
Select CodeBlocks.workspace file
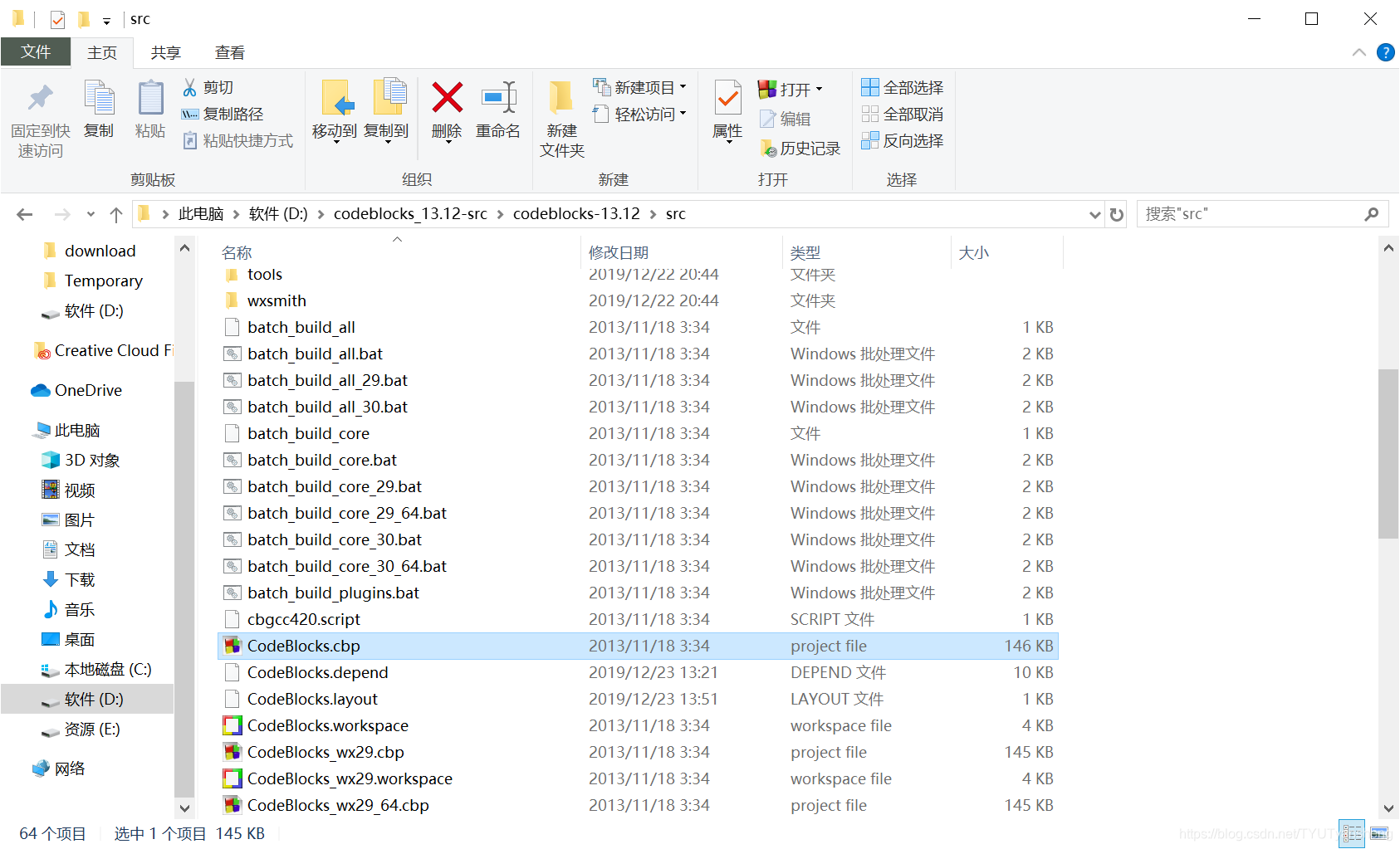[x=638, y=725]
